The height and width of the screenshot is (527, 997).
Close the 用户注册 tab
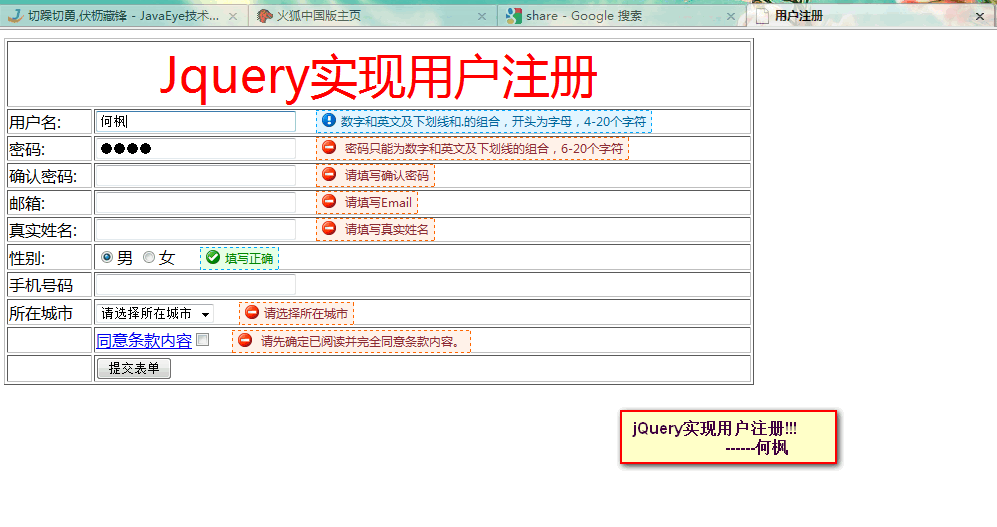coord(980,17)
